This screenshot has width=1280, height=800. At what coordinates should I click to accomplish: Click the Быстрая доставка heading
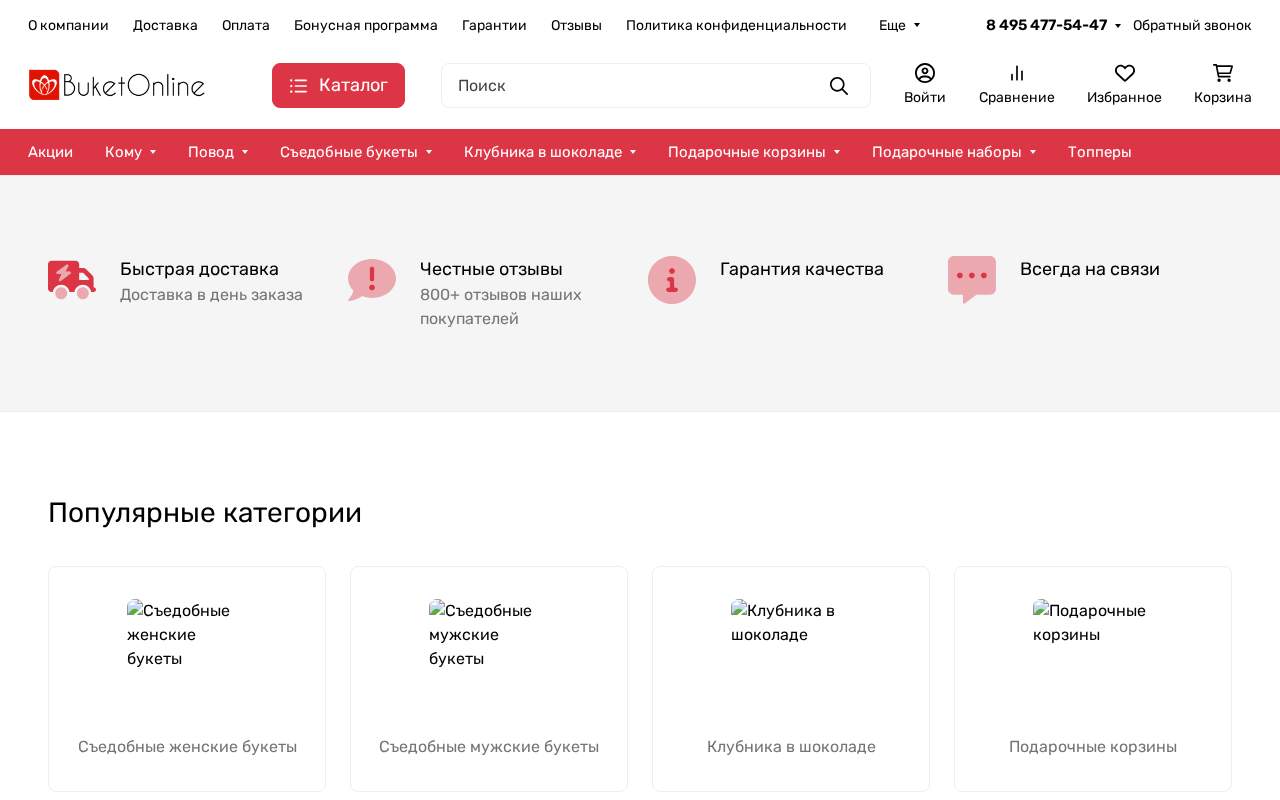click(x=199, y=269)
